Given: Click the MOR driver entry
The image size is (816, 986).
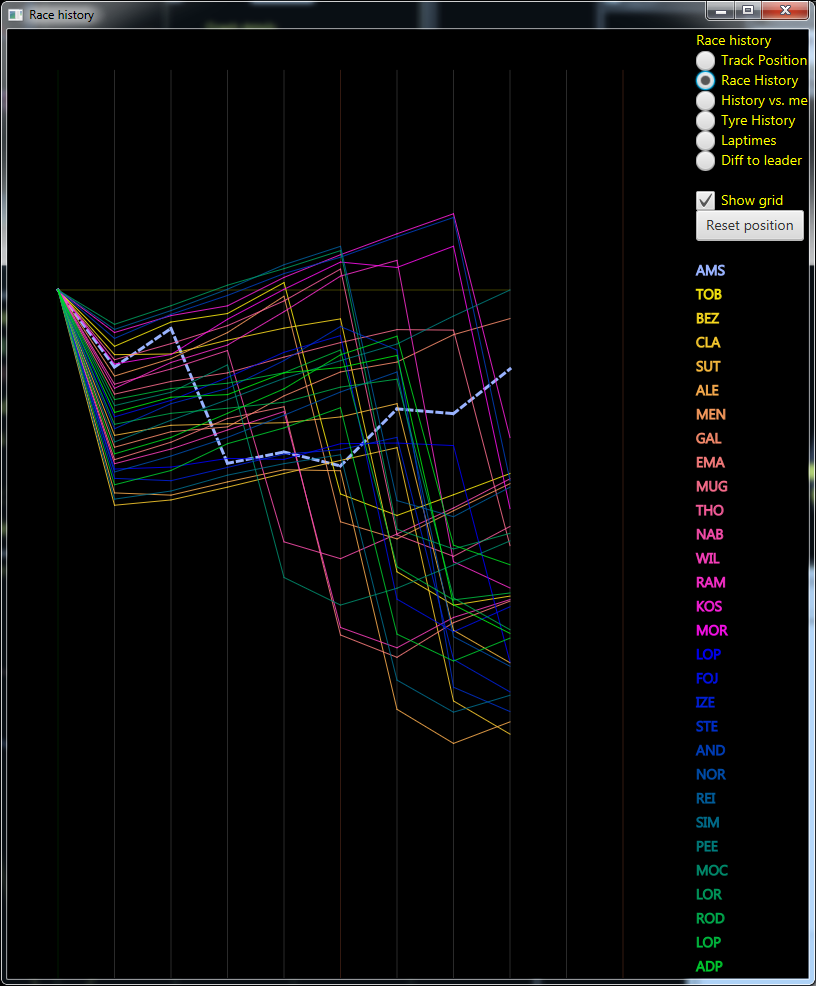Looking at the screenshot, I should 711,630.
